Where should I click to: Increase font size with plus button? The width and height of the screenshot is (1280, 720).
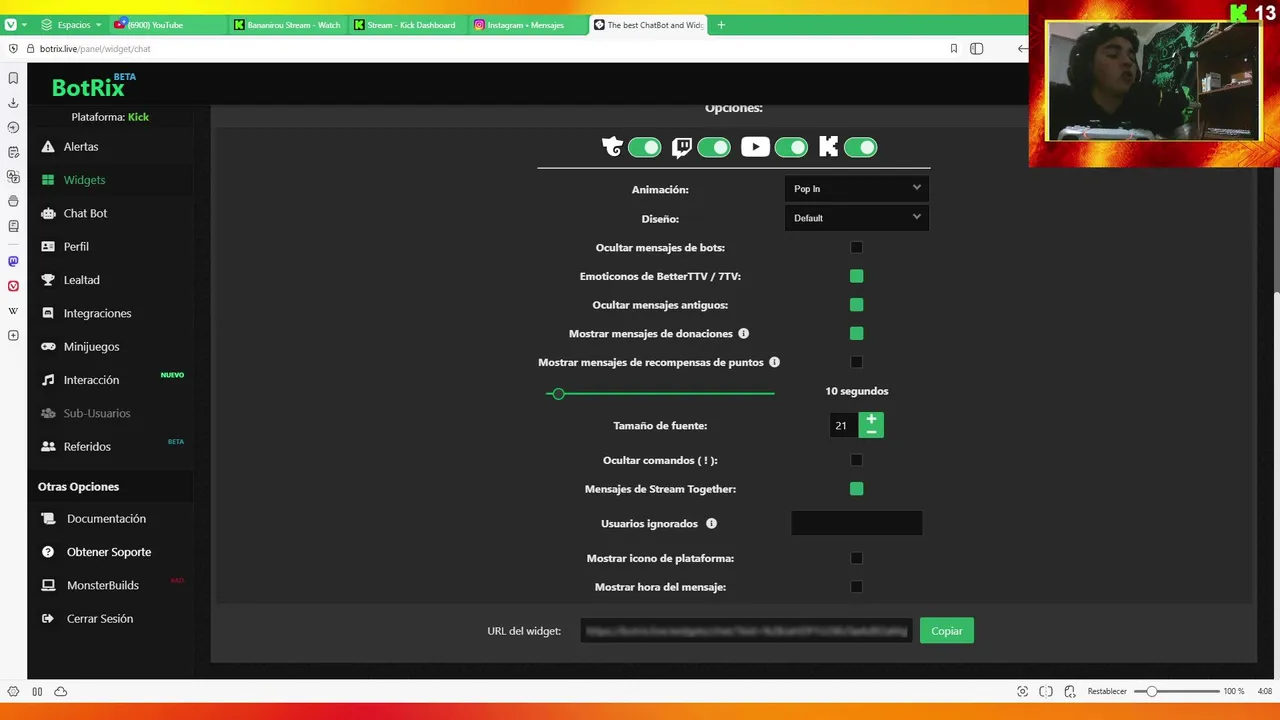(871, 419)
